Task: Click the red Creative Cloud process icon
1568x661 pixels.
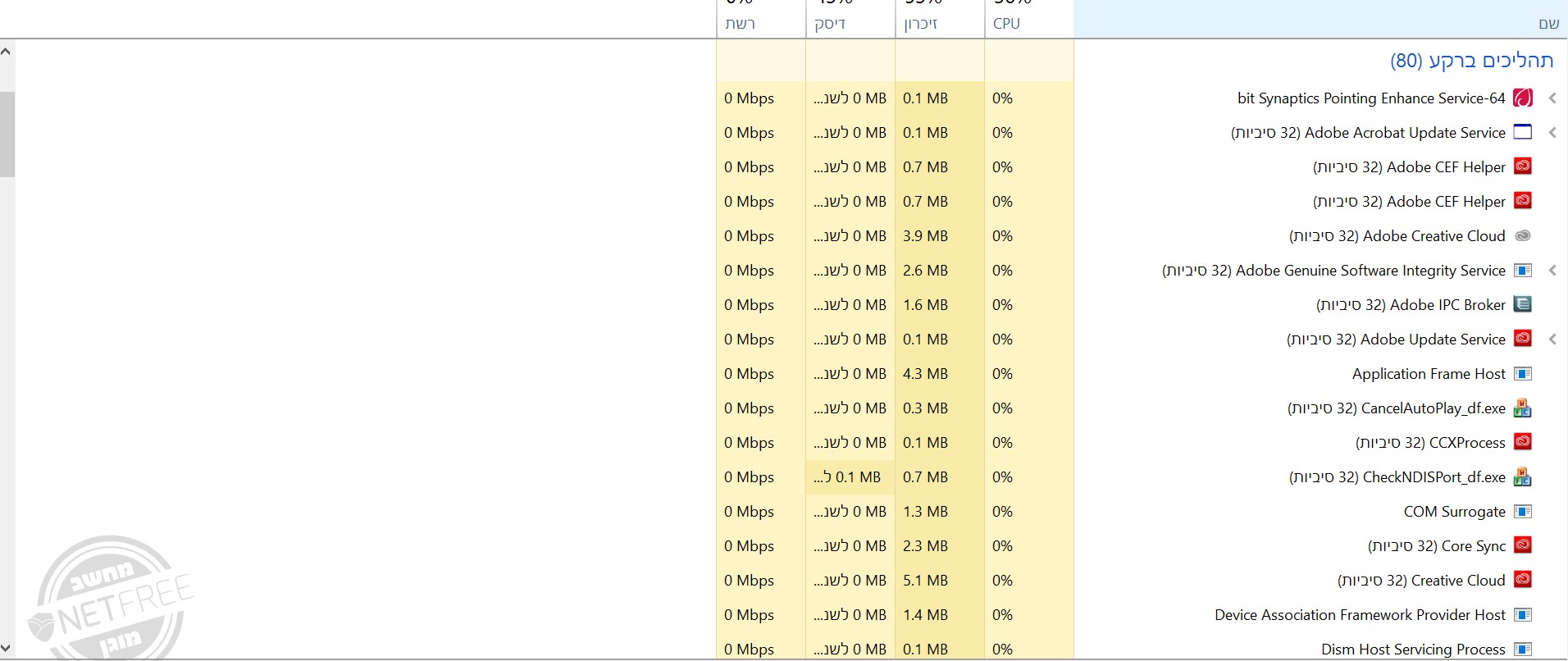Action: point(1523,579)
